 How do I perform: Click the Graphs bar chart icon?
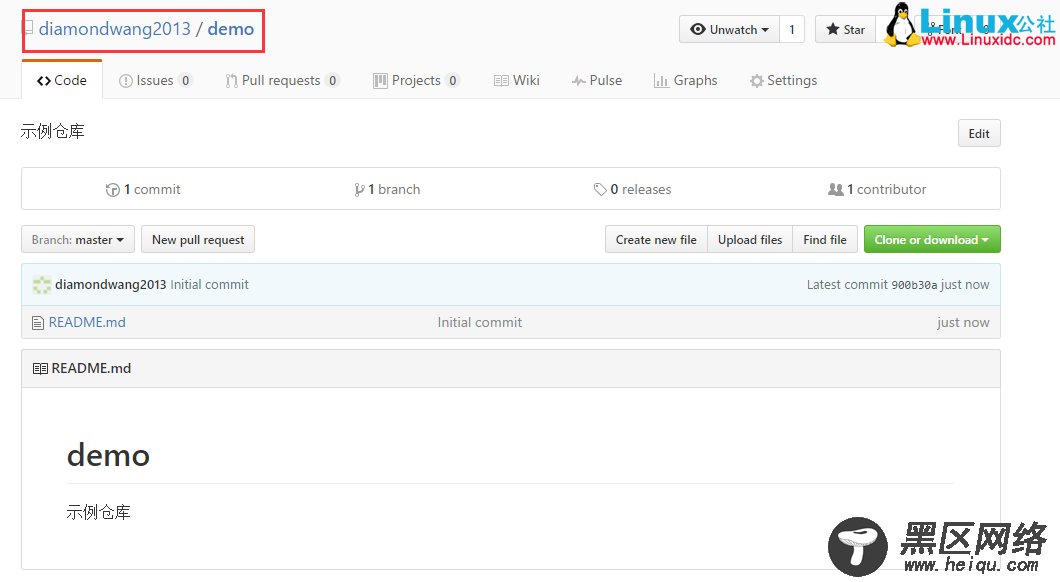661,81
